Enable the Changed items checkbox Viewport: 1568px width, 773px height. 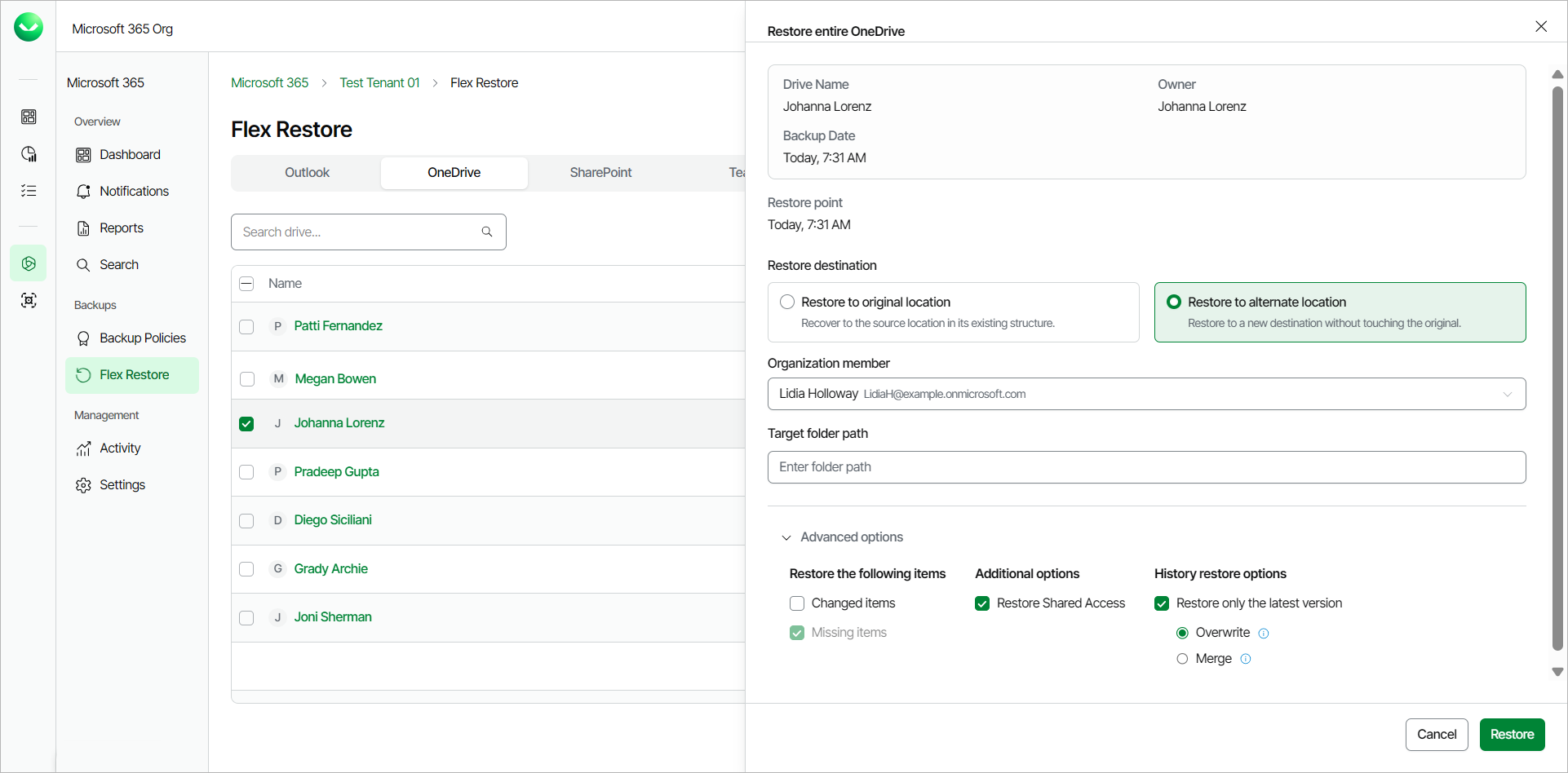[797, 603]
